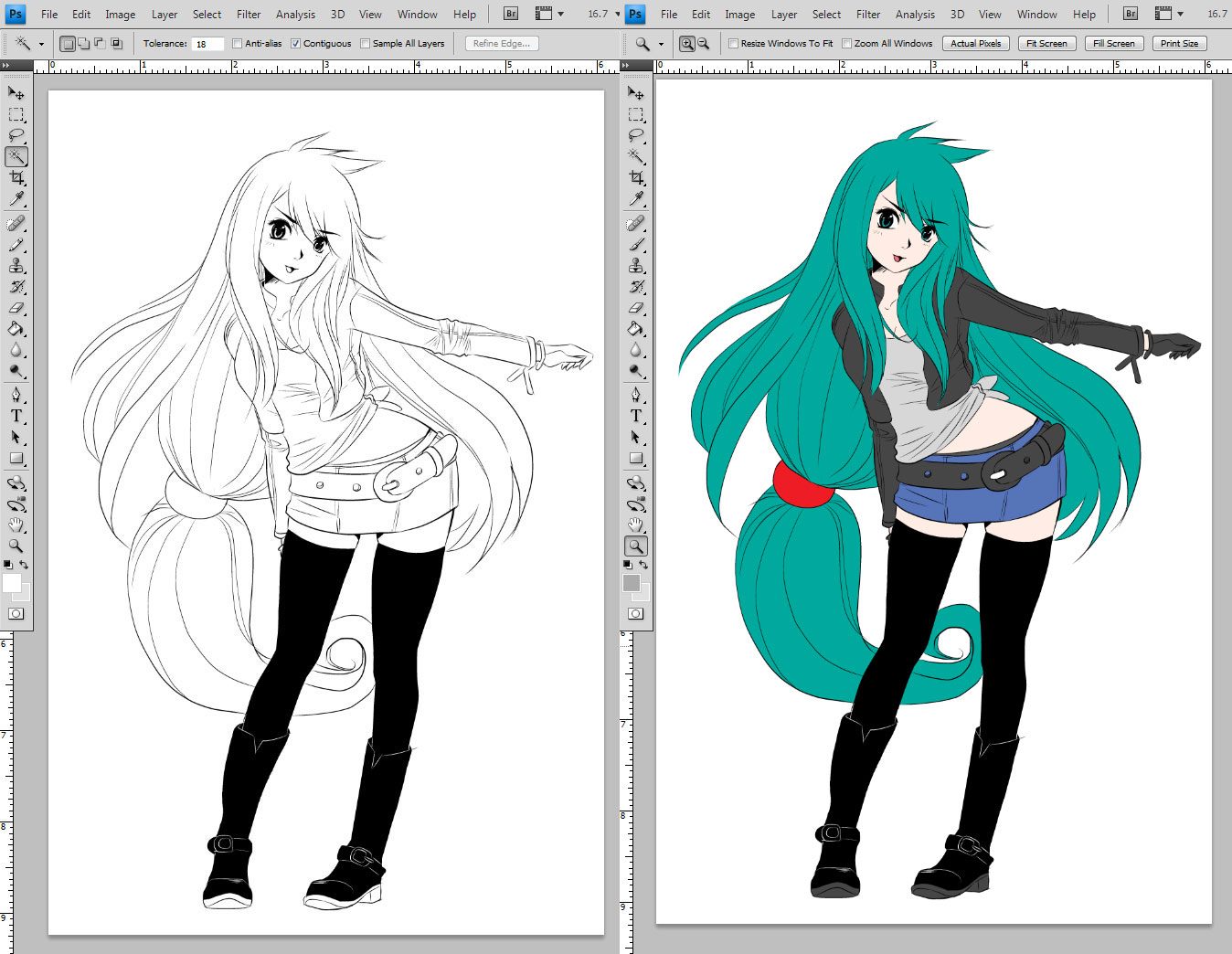Open the Filter menu in left window

pyautogui.click(x=249, y=14)
